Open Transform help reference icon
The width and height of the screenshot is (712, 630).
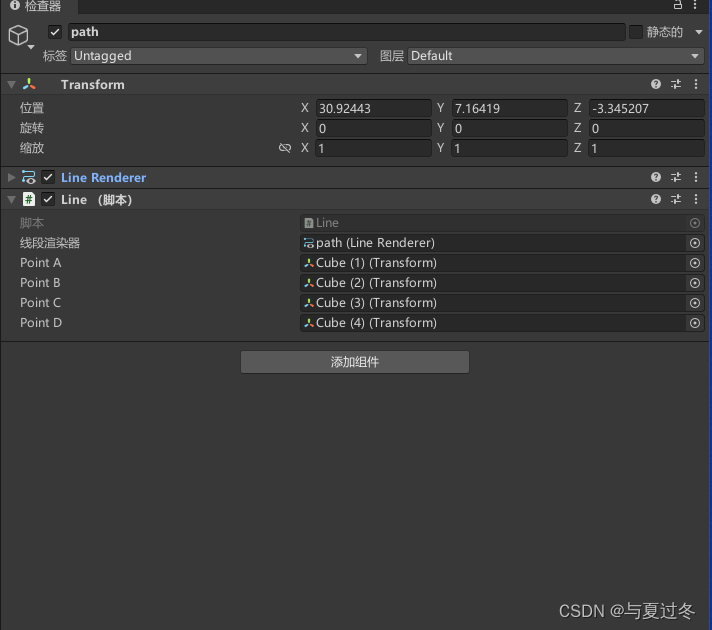[656, 84]
